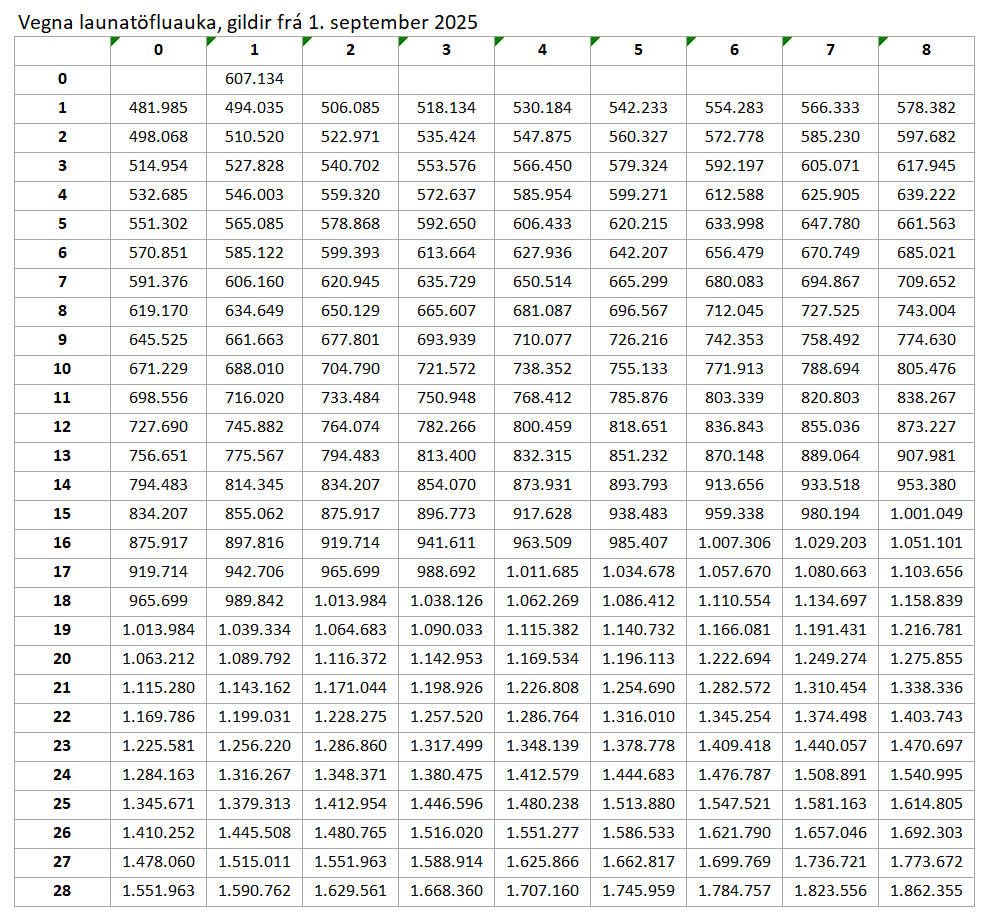Click value 896.773

(x=446, y=514)
